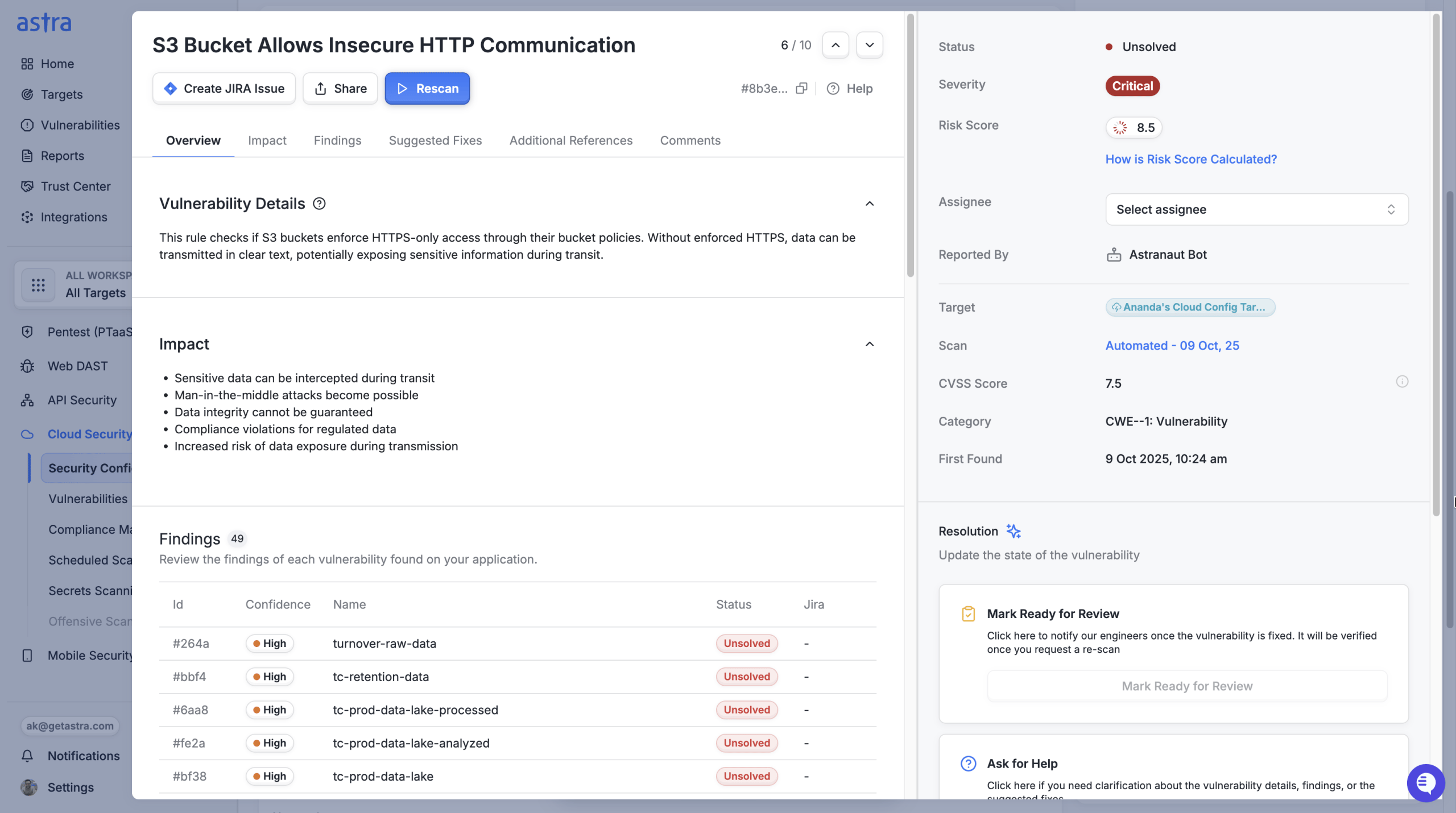Click the CVSS Score info icon
This screenshot has height=813, width=1456.
point(1402,381)
